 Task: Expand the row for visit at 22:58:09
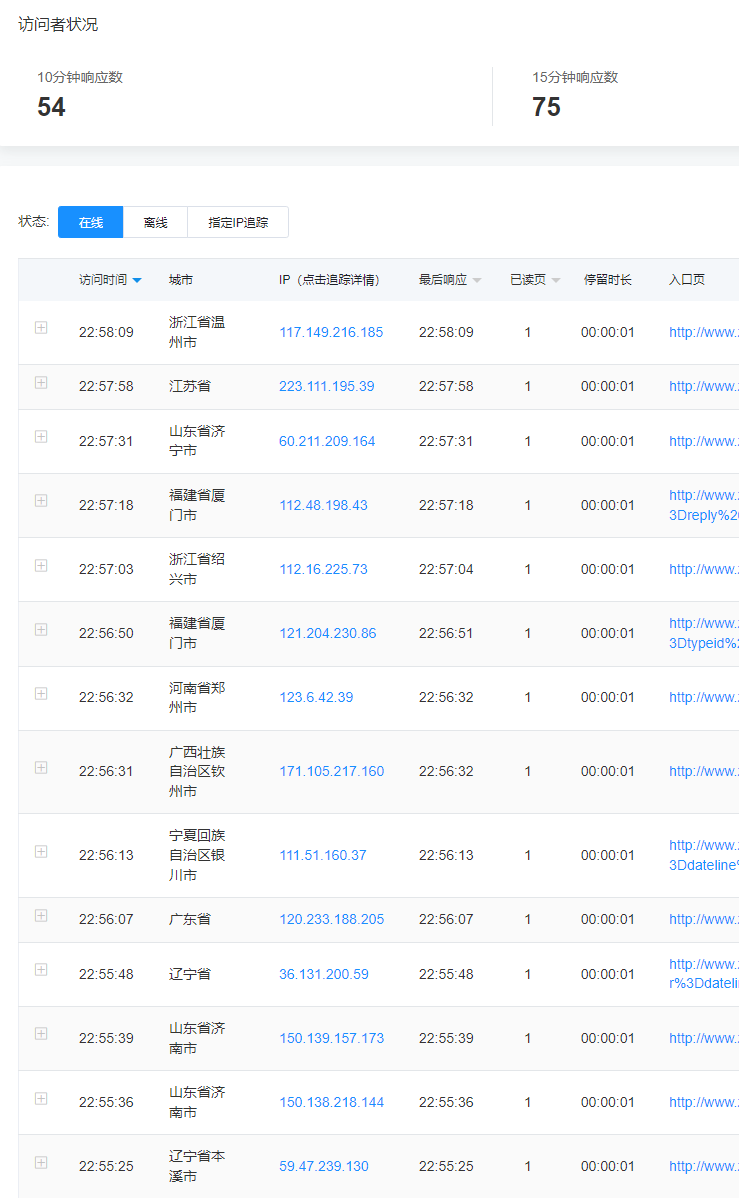41,327
